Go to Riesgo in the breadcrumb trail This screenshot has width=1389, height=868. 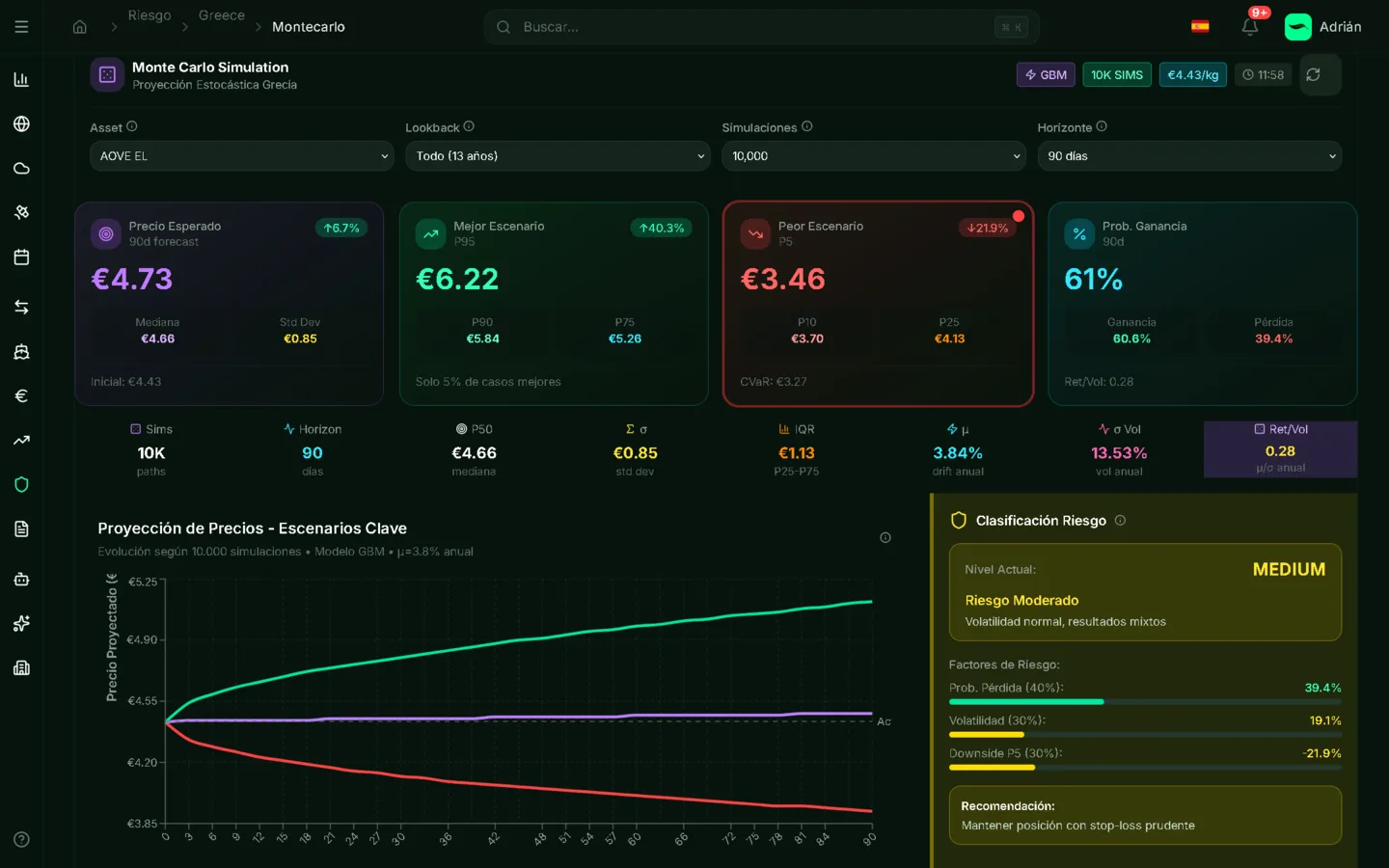(150, 14)
